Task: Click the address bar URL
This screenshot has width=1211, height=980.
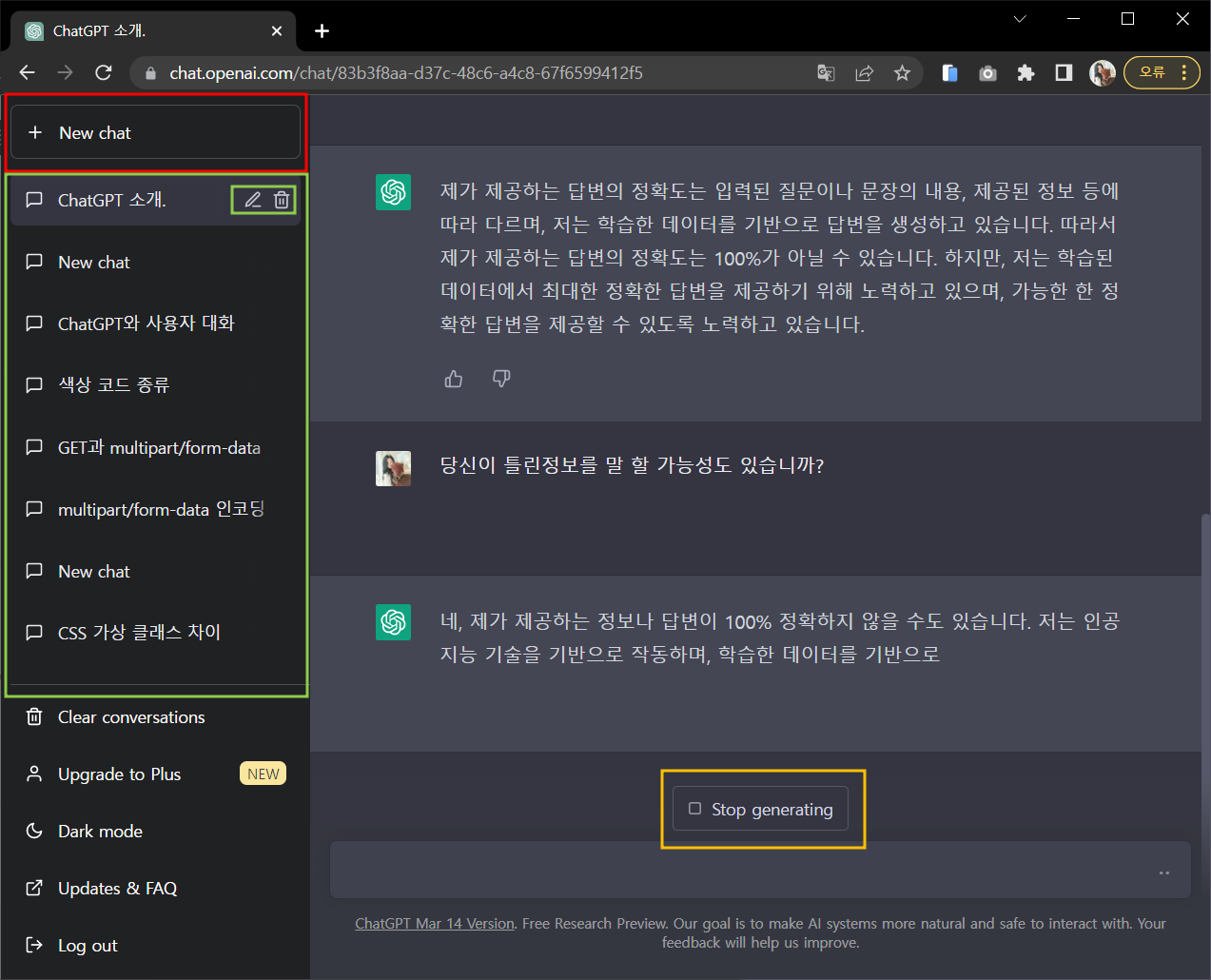Action: click(x=406, y=73)
